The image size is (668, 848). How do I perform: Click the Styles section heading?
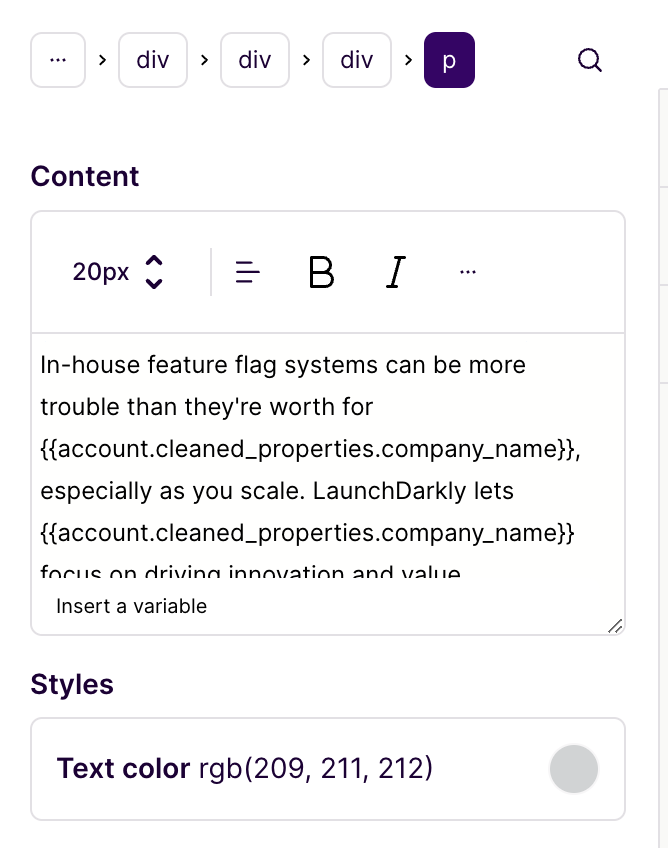point(72,684)
